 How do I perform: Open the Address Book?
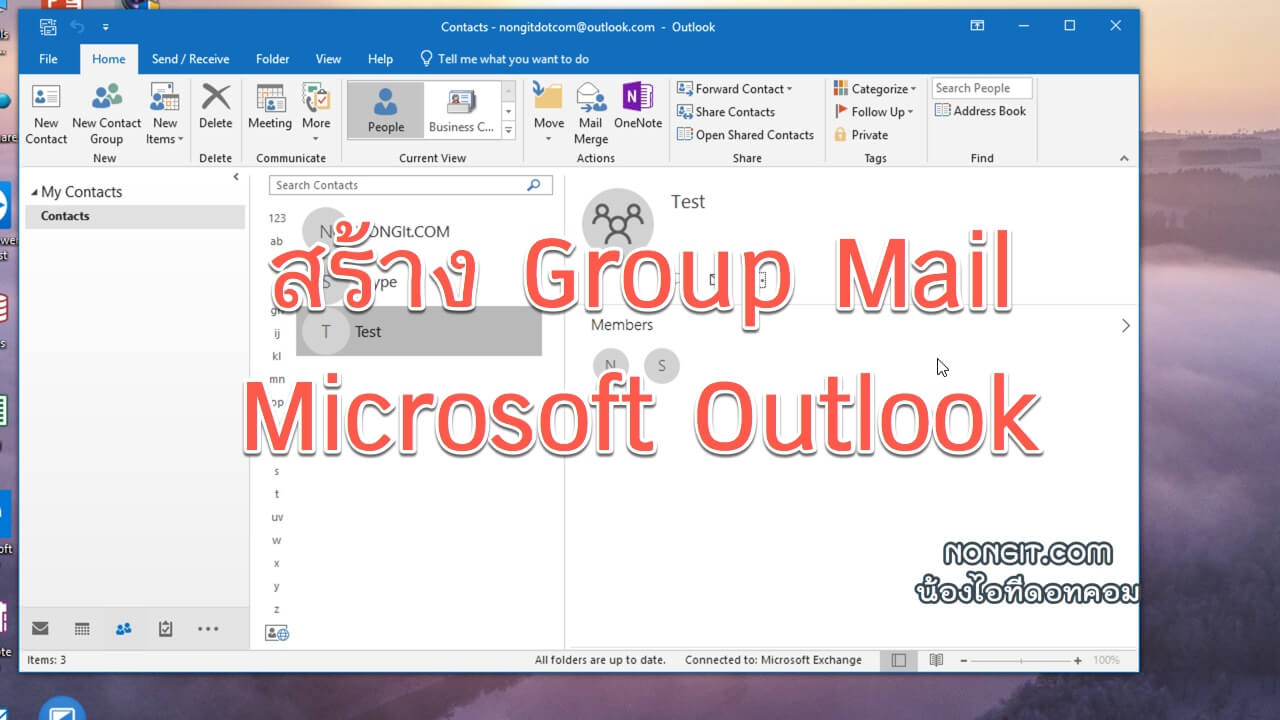[x=982, y=111]
